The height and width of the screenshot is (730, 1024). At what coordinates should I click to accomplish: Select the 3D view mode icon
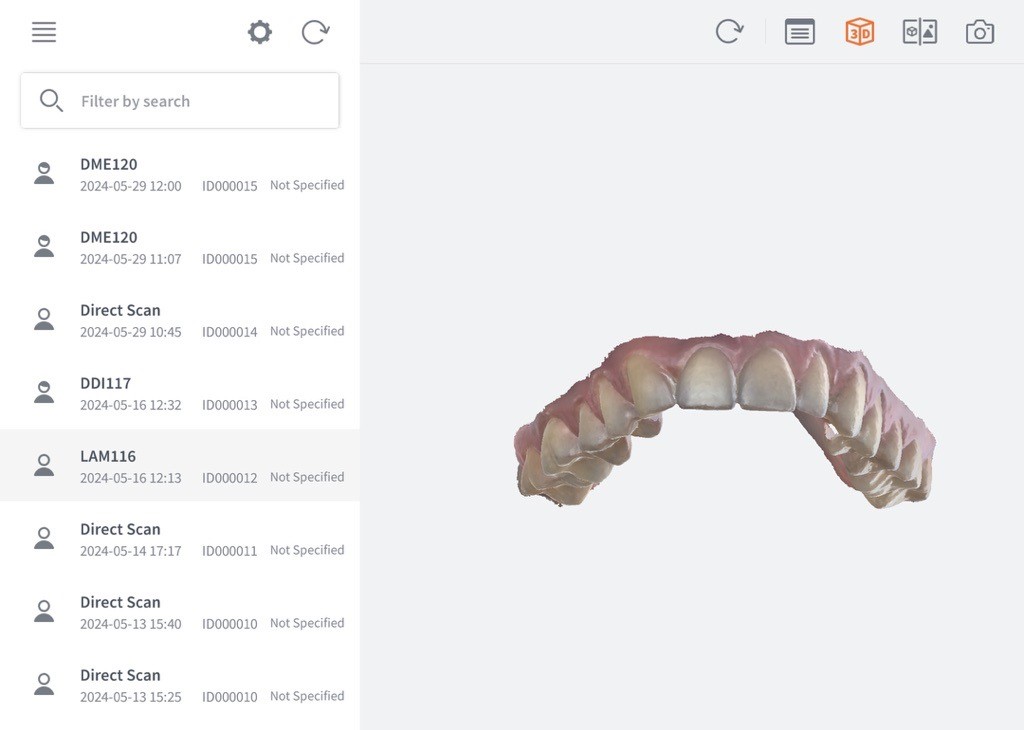coord(859,32)
